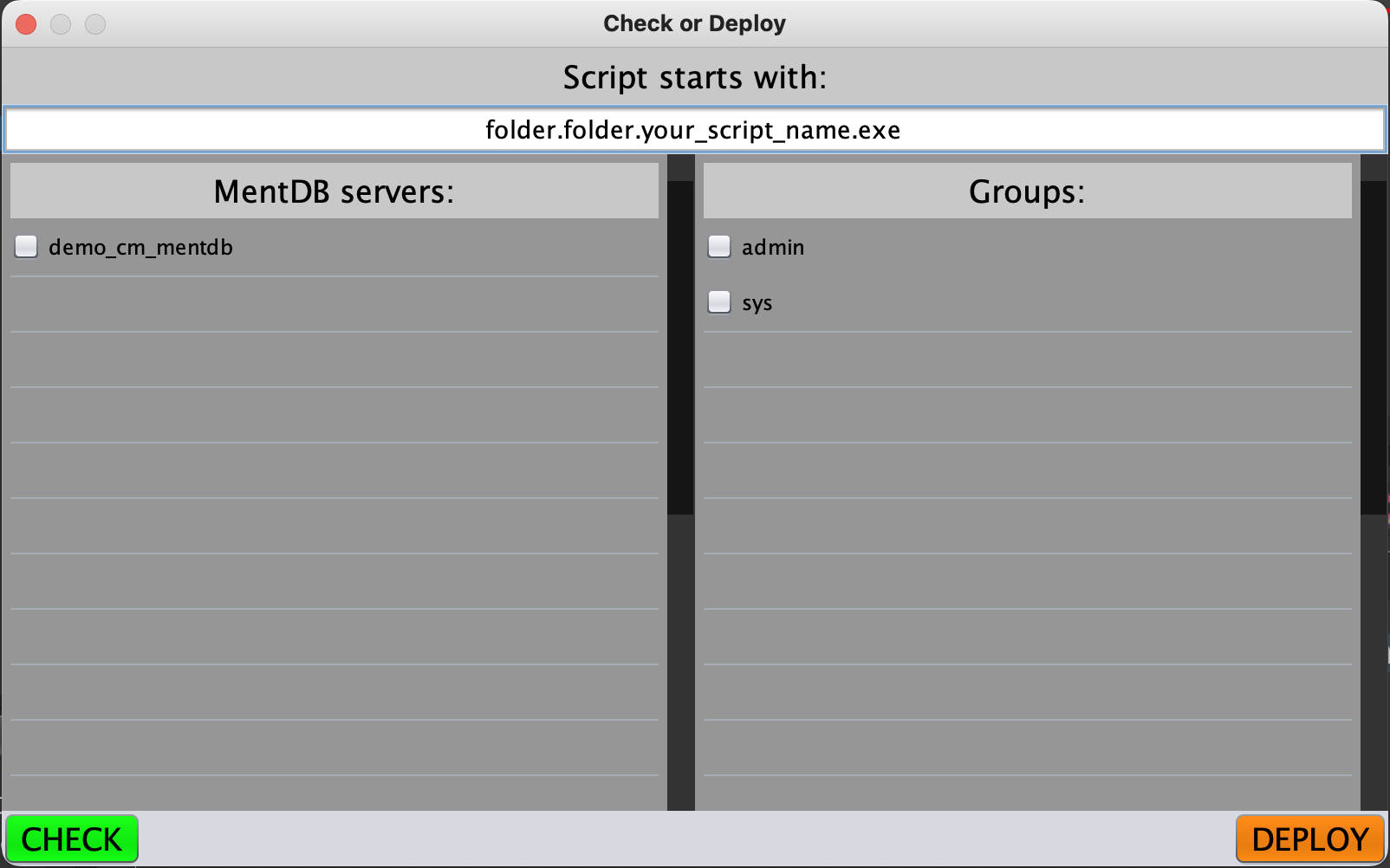Click the 'Check or Deploy' title bar
Viewport: 1390px width, 868px height.
[694, 23]
